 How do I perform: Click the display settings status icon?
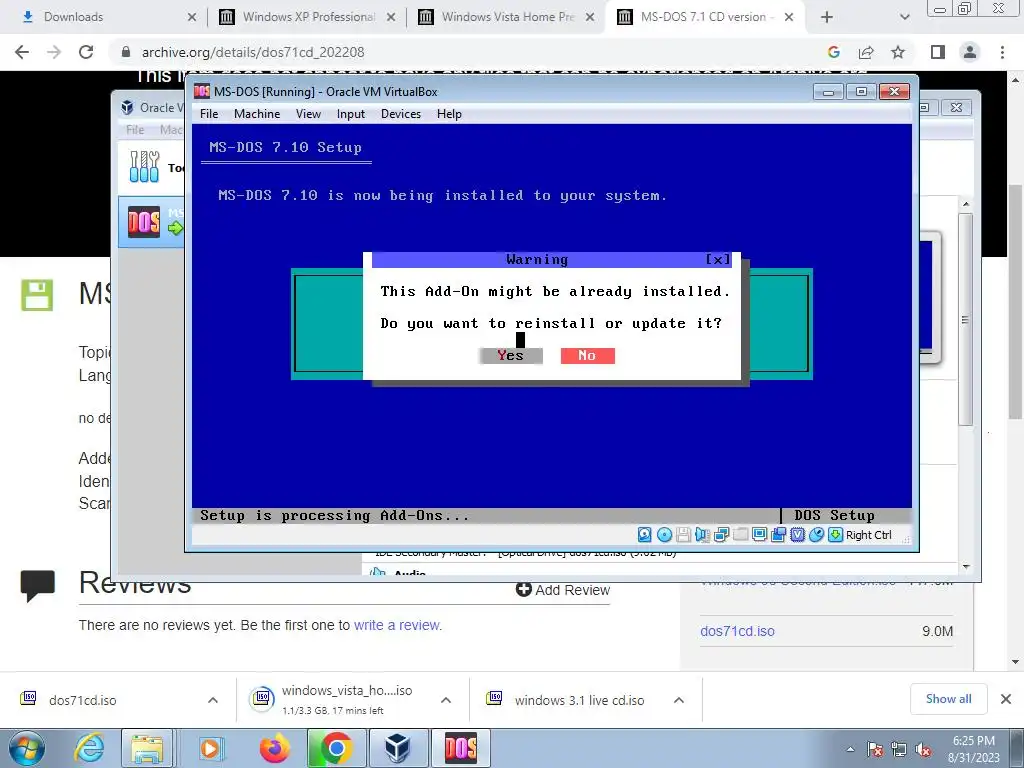759,535
